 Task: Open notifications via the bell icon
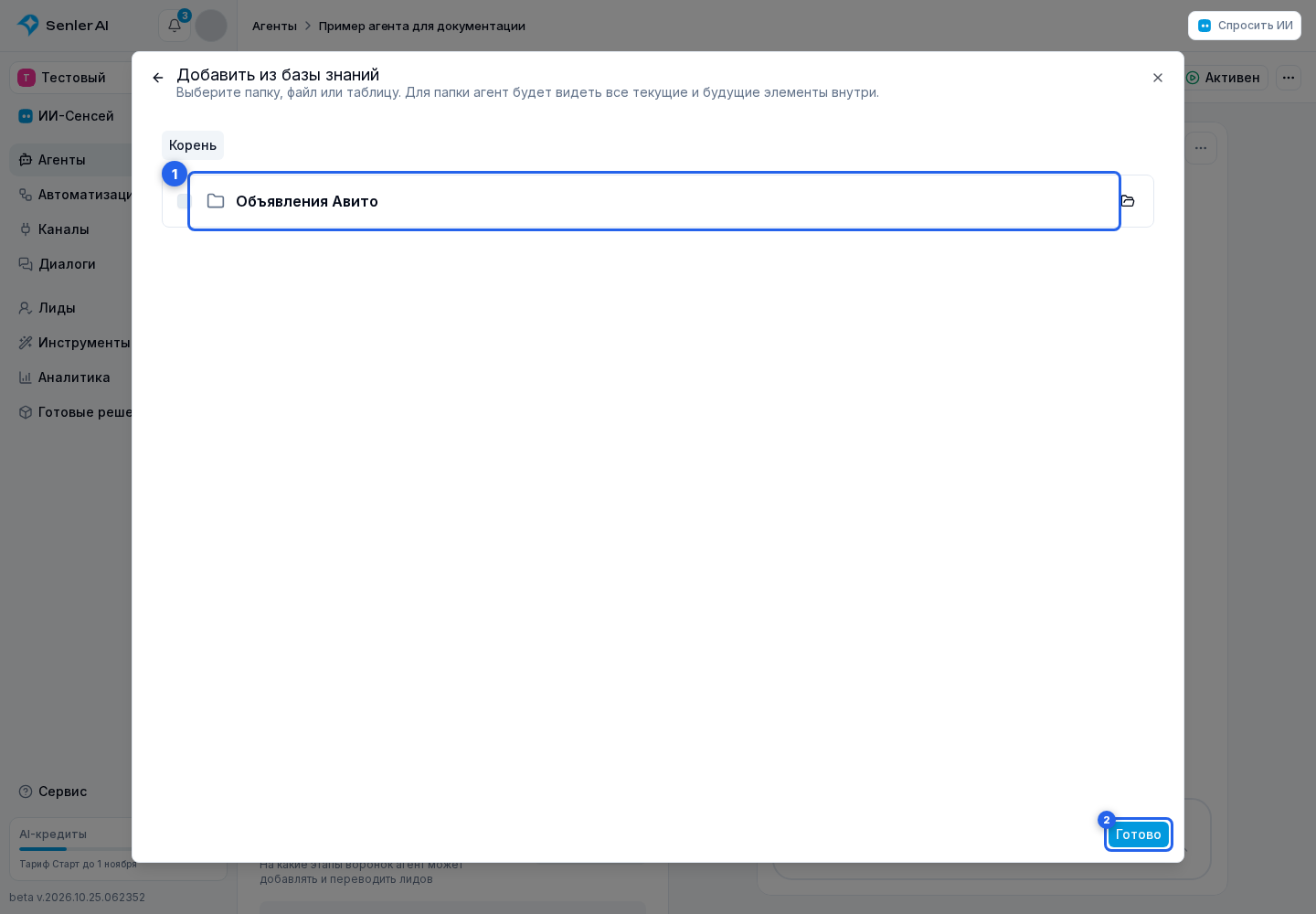[x=174, y=26]
